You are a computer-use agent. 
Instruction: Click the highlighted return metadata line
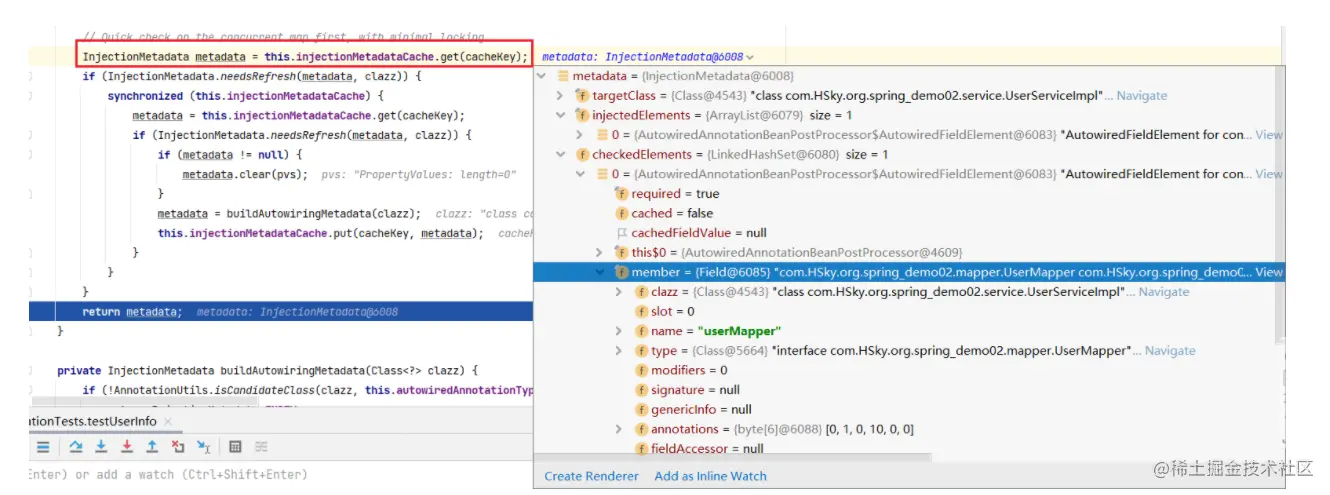(x=280, y=312)
